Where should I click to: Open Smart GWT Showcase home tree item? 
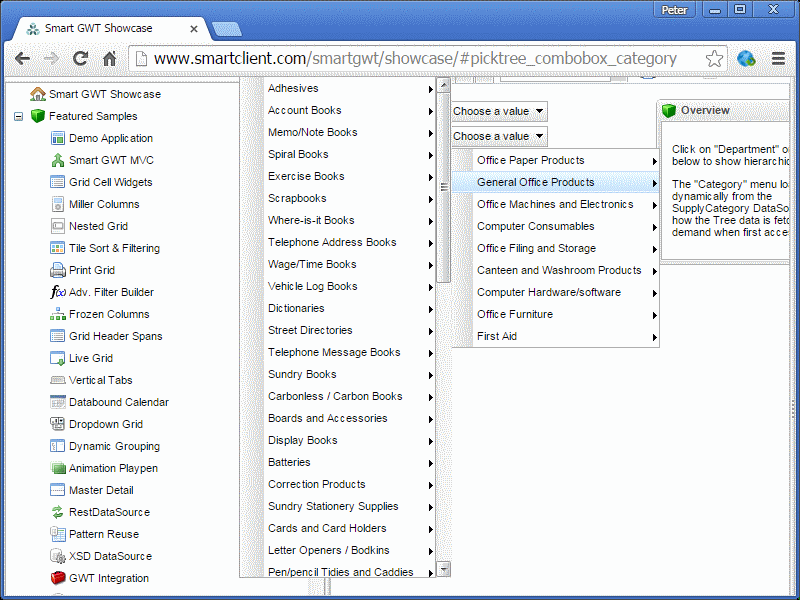point(104,94)
